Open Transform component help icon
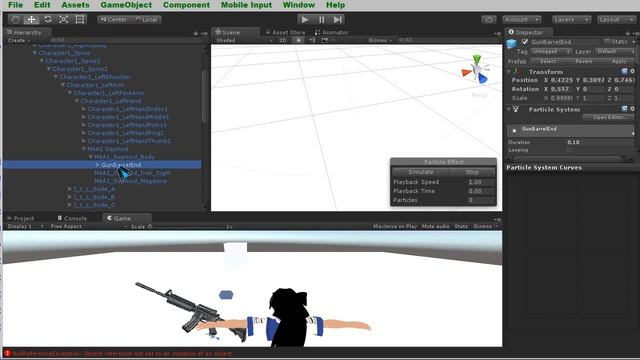The image size is (640, 360). (624, 71)
